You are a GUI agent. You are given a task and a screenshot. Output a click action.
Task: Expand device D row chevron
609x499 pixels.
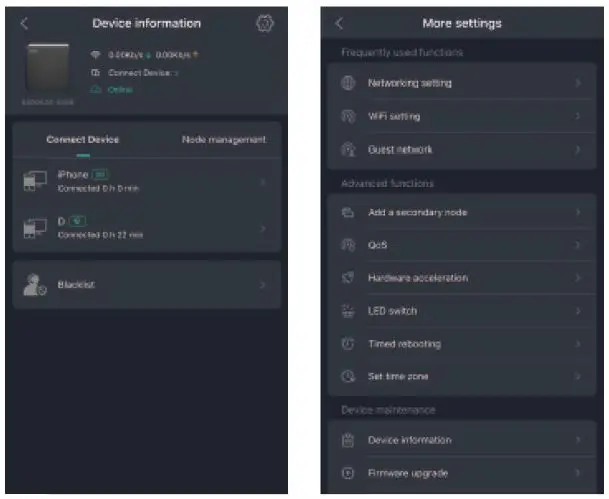(x=263, y=228)
